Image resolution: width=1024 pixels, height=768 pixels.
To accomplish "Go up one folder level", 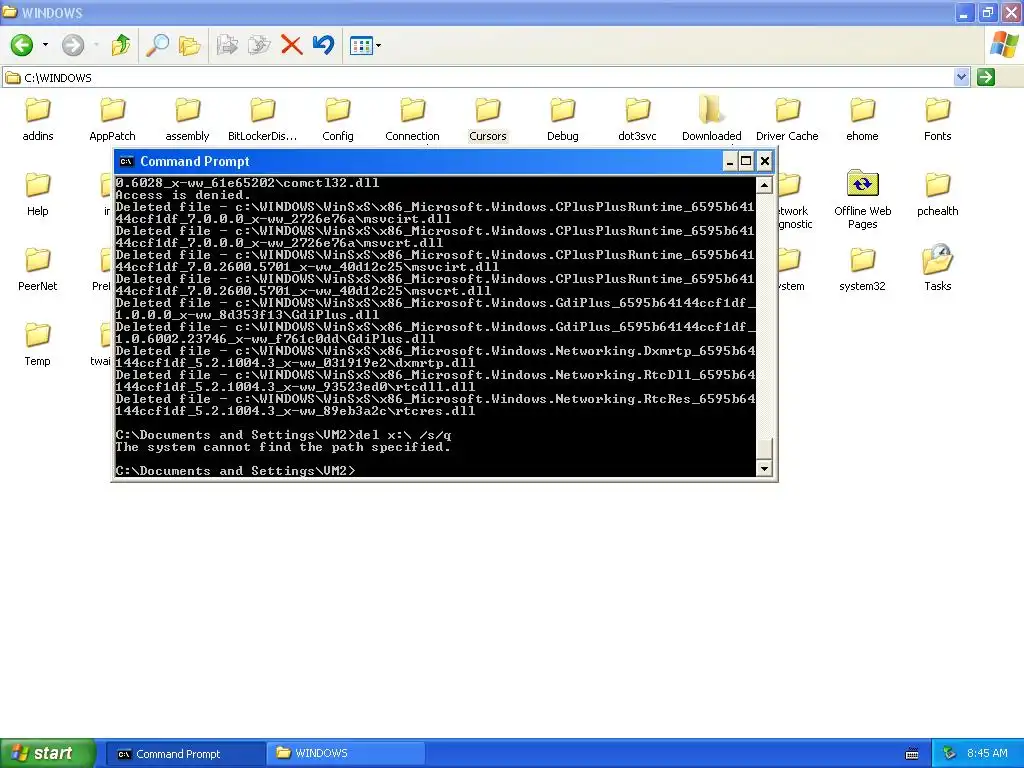I will click(x=121, y=45).
